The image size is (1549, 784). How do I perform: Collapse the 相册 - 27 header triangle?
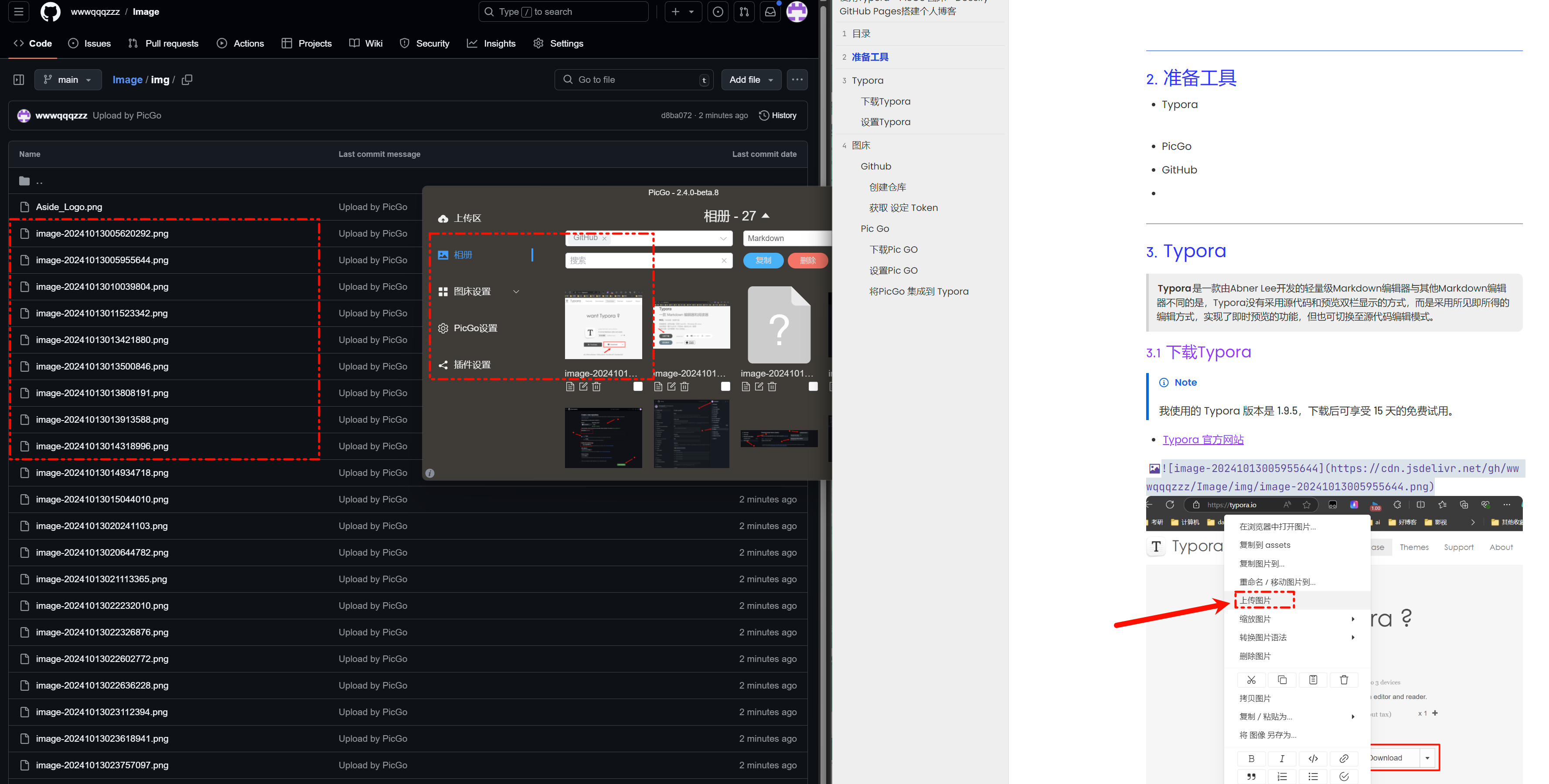click(x=766, y=216)
